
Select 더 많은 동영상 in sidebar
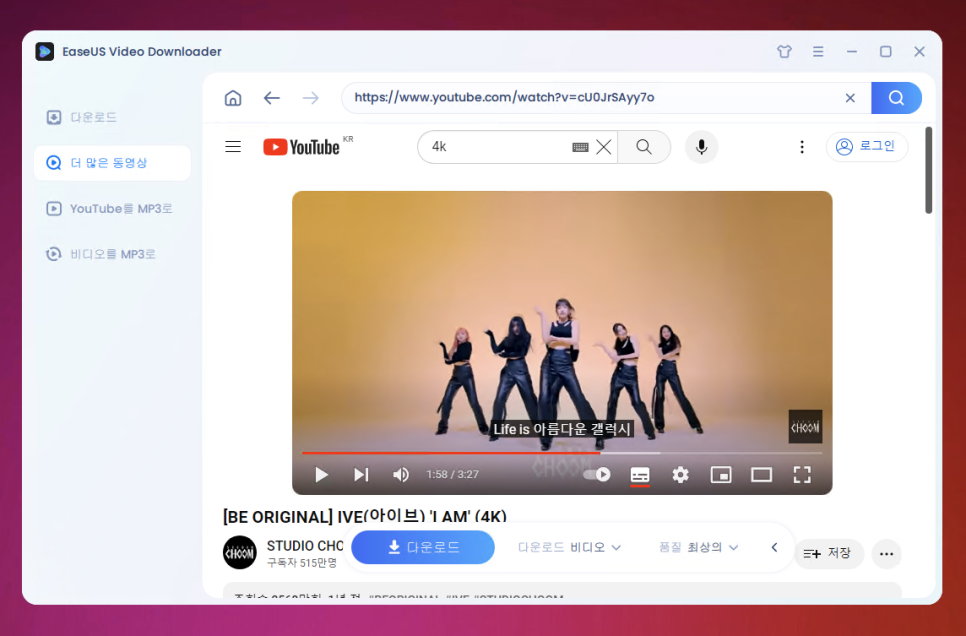point(112,163)
